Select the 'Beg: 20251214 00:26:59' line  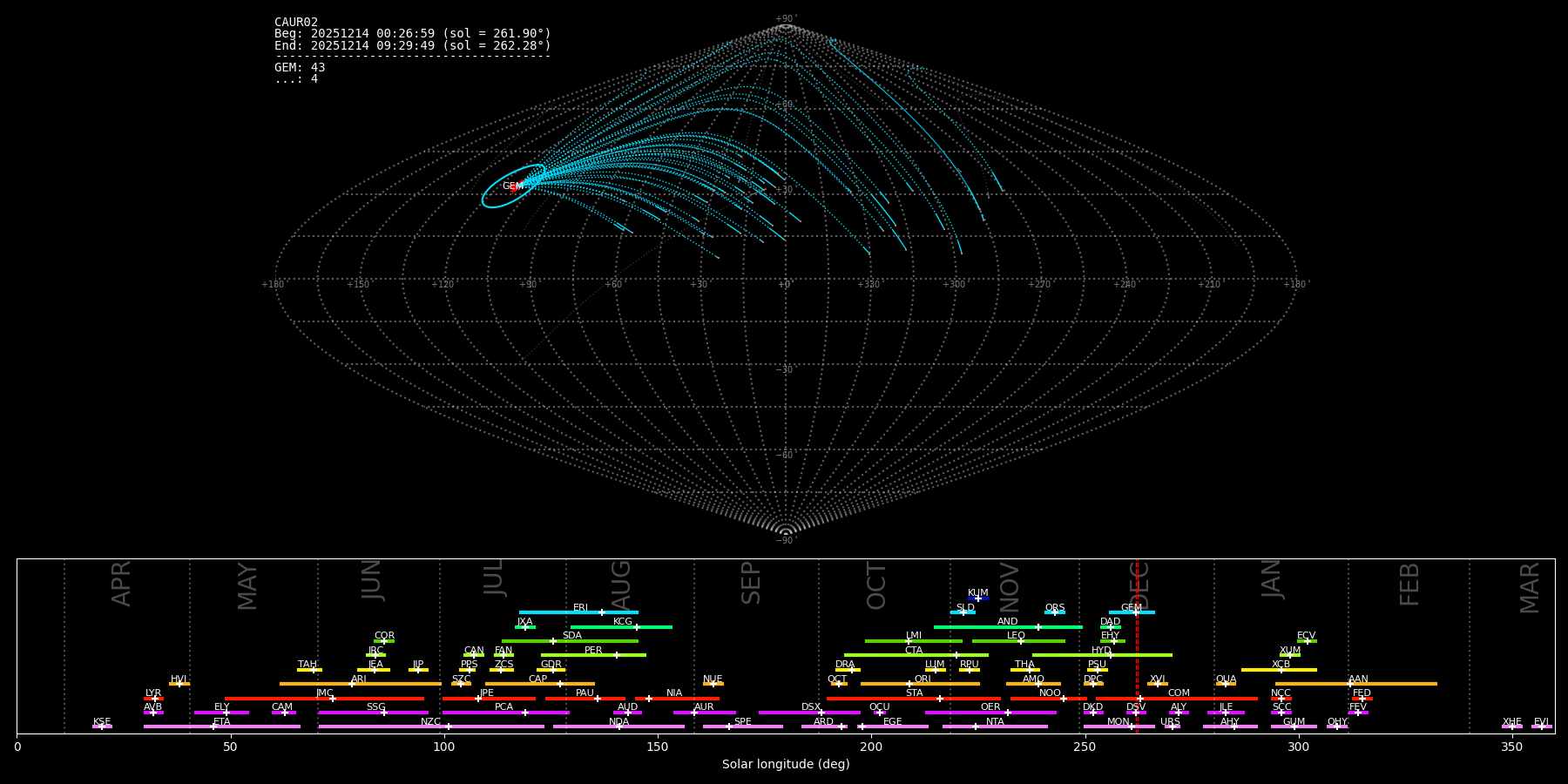(x=413, y=33)
